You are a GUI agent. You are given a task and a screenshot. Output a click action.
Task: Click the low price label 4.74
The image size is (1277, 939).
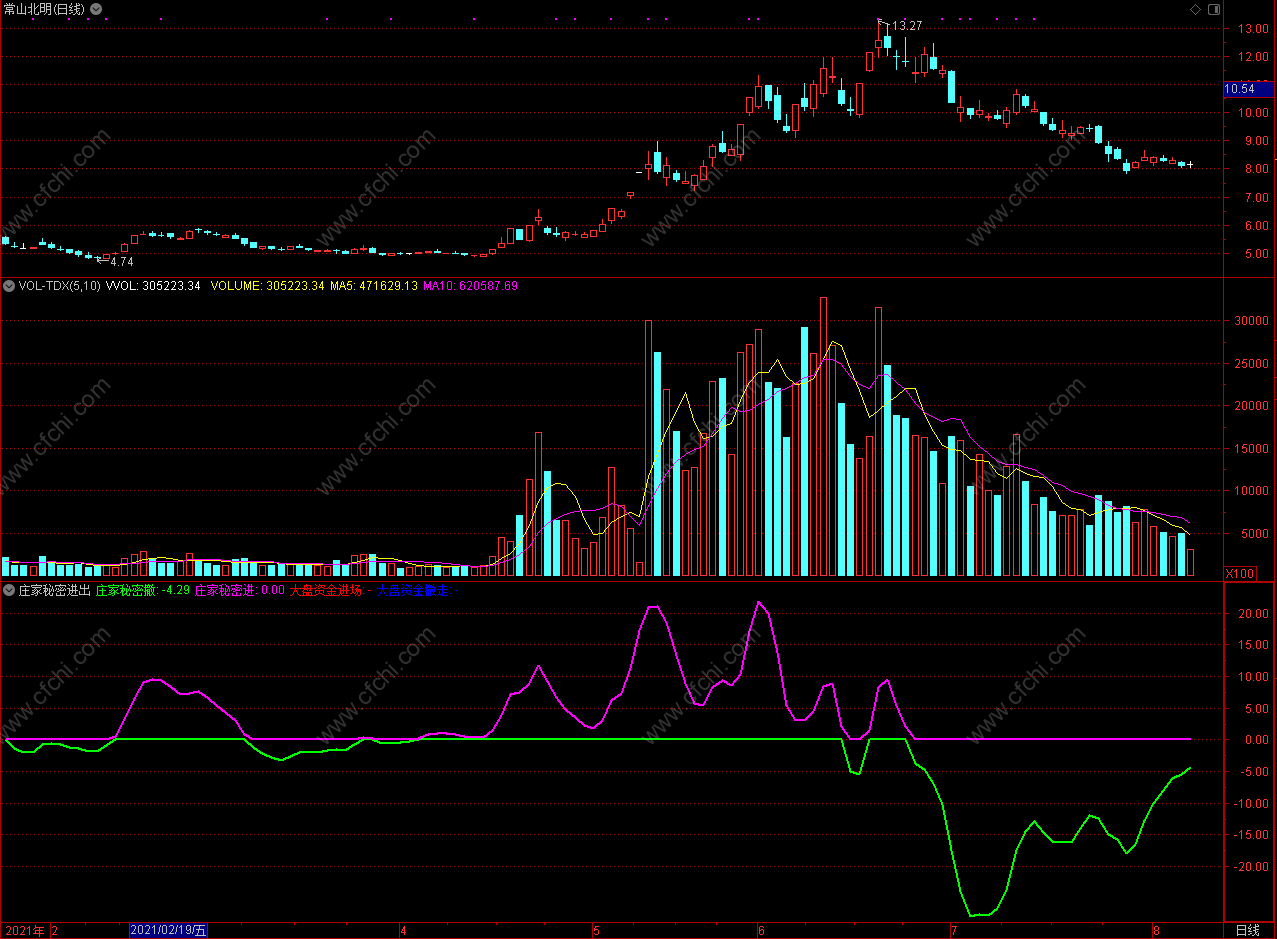121,262
